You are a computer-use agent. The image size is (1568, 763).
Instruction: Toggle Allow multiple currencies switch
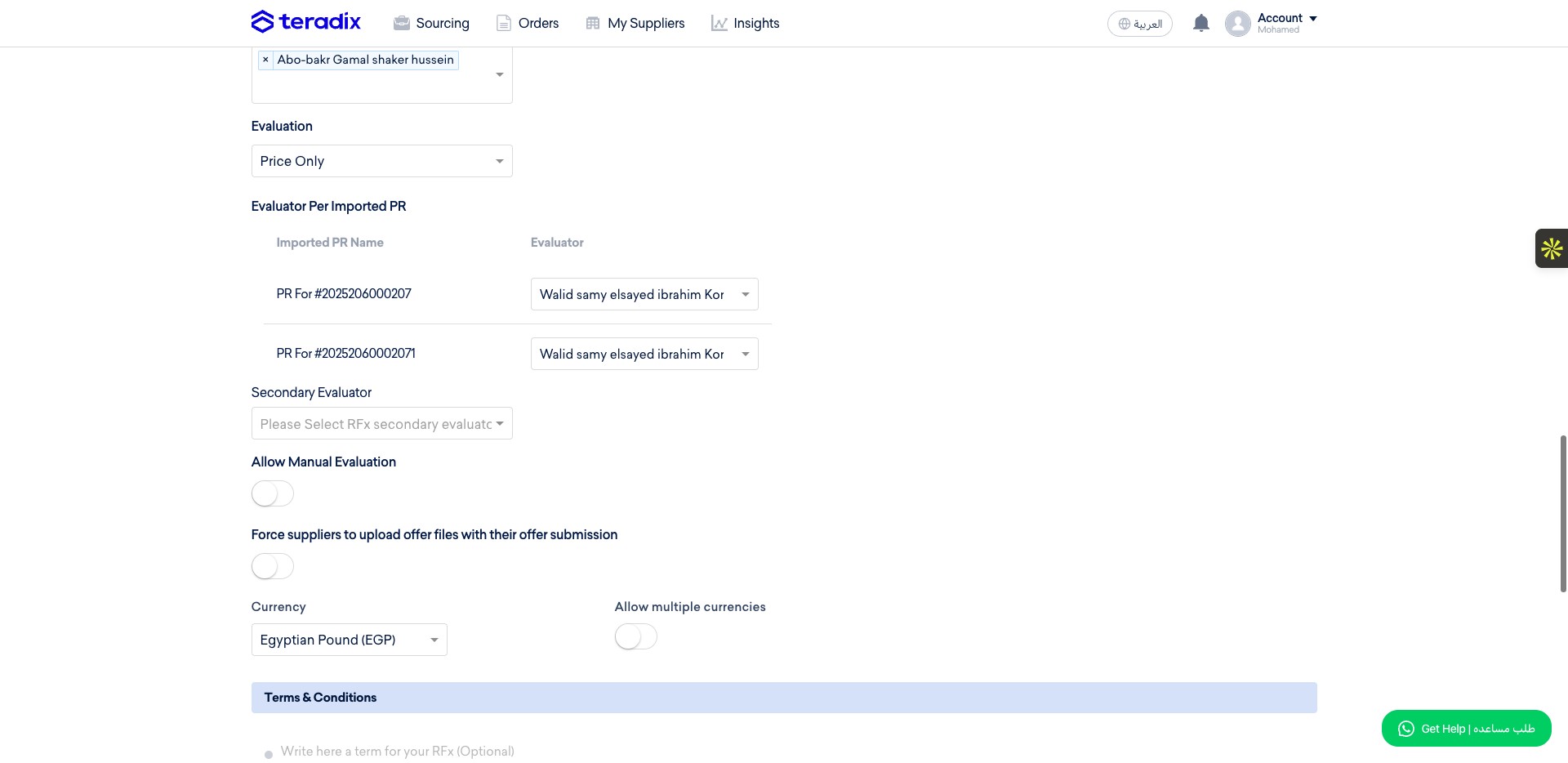635,636
